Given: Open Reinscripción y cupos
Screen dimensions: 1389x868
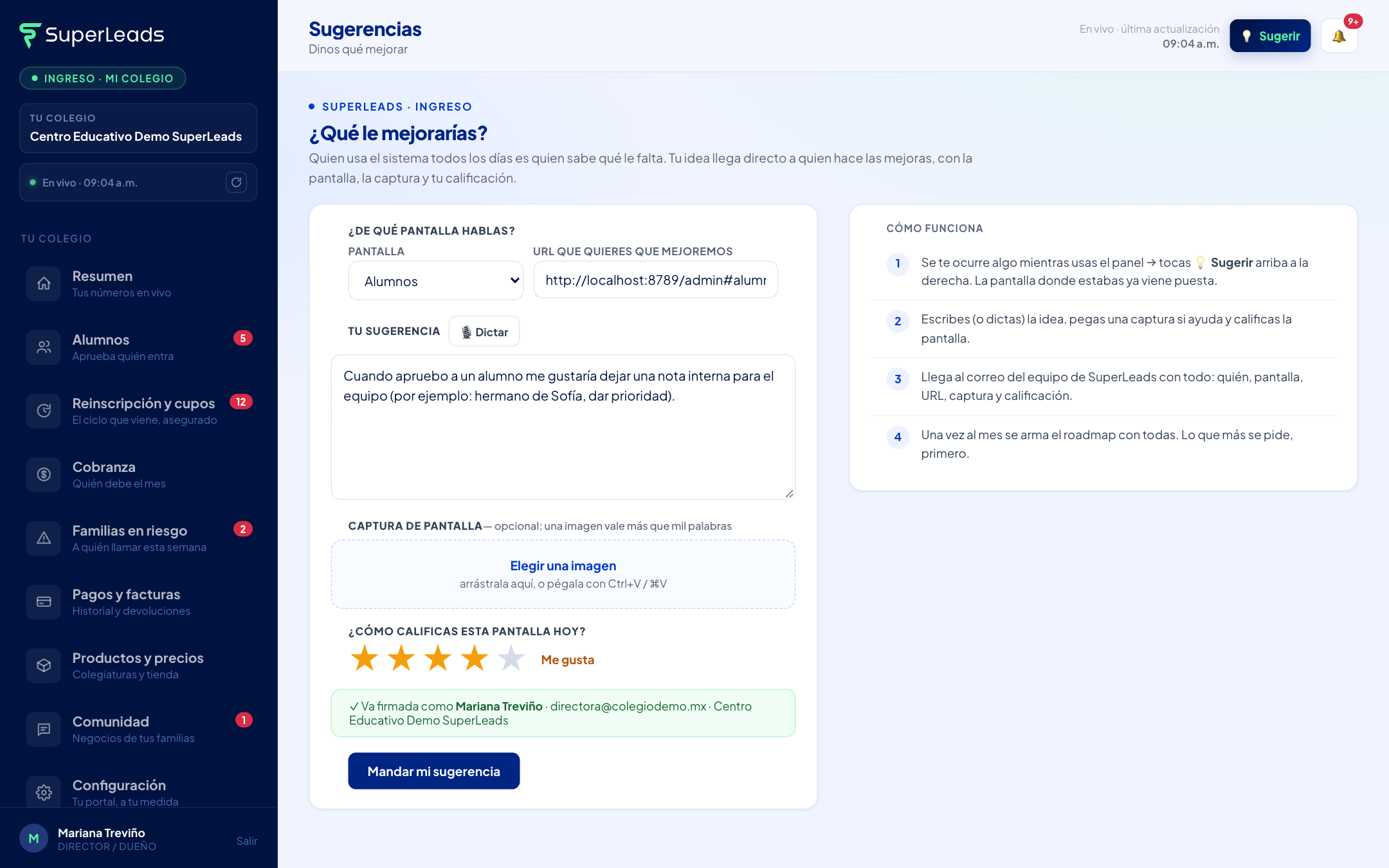Looking at the screenshot, I should 139,411.
